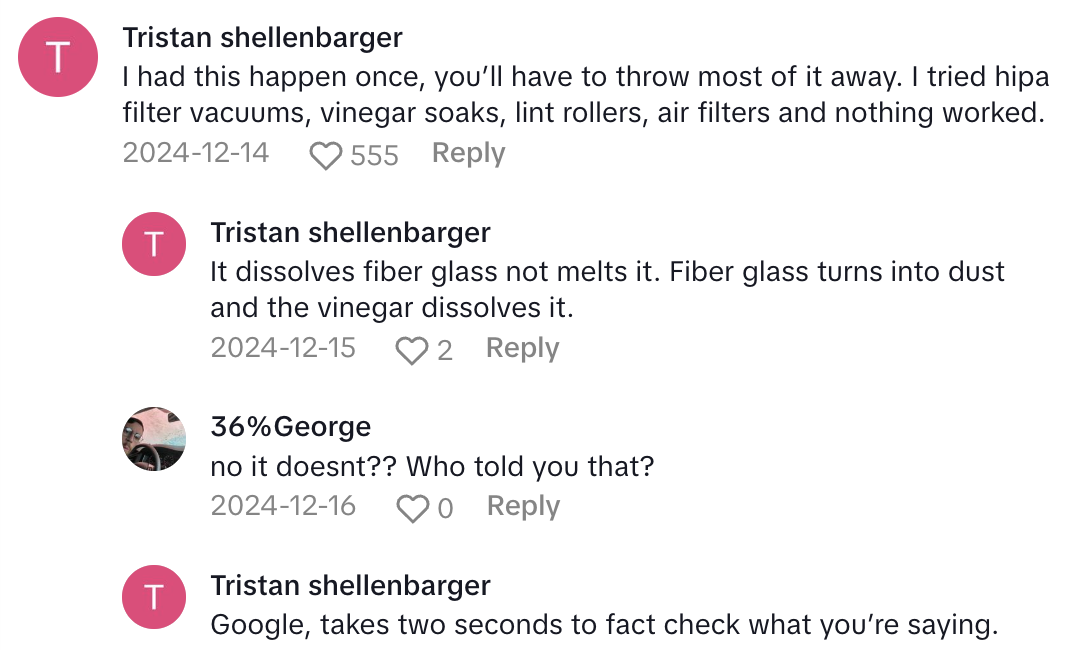
Task: Reply to the 2024-12-15 comment
Action: click(x=522, y=348)
